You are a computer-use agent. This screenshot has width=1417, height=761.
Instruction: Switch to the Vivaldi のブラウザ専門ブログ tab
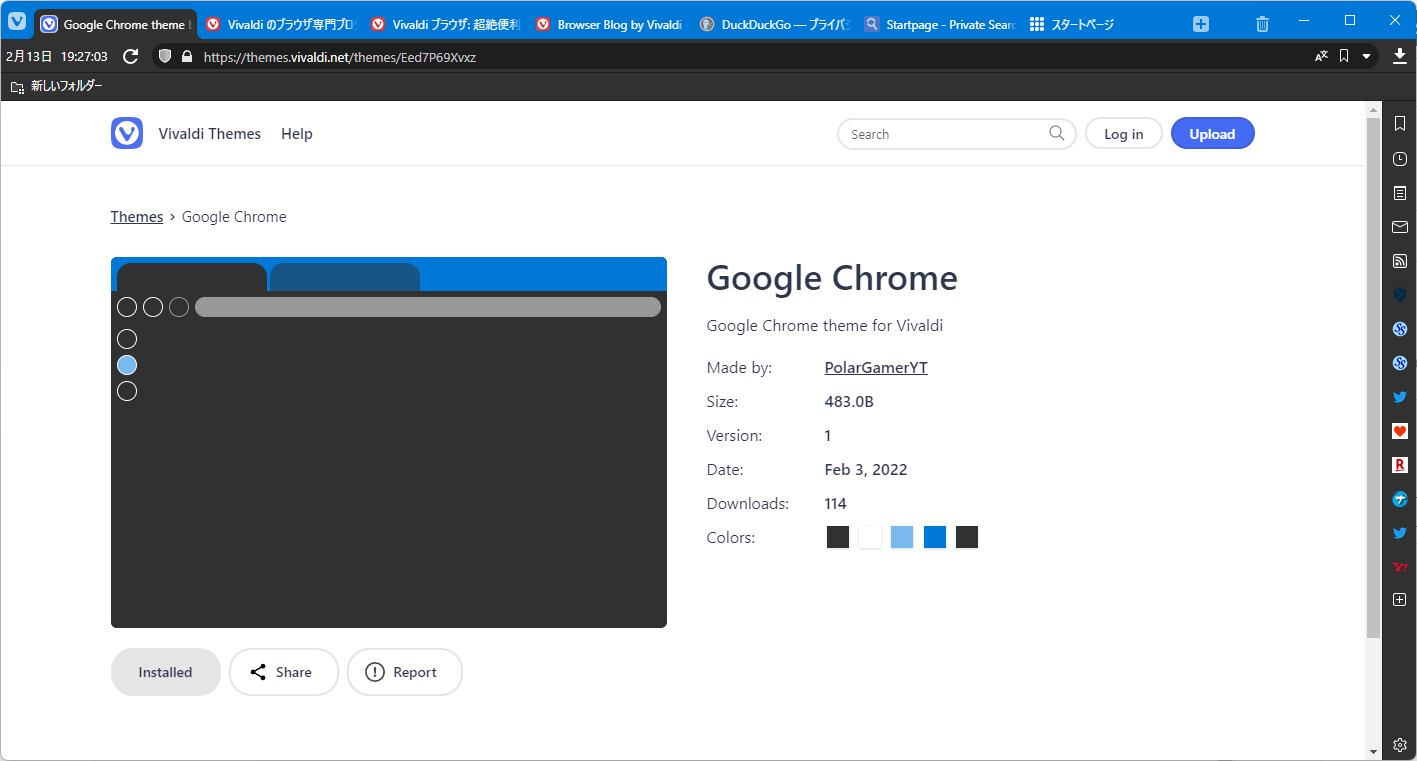[280, 25]
